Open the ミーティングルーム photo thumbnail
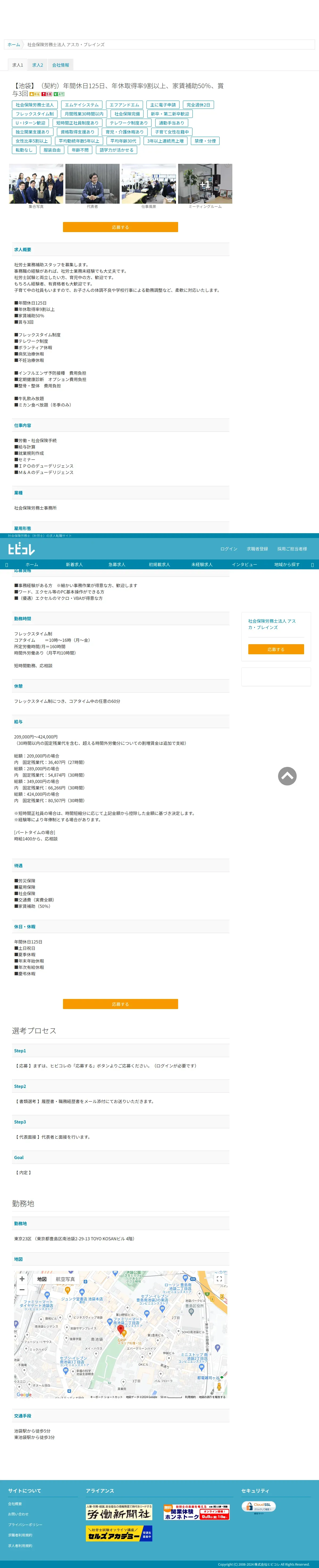The height and width of the screenshot is (1568, 319). click(205, 184)
